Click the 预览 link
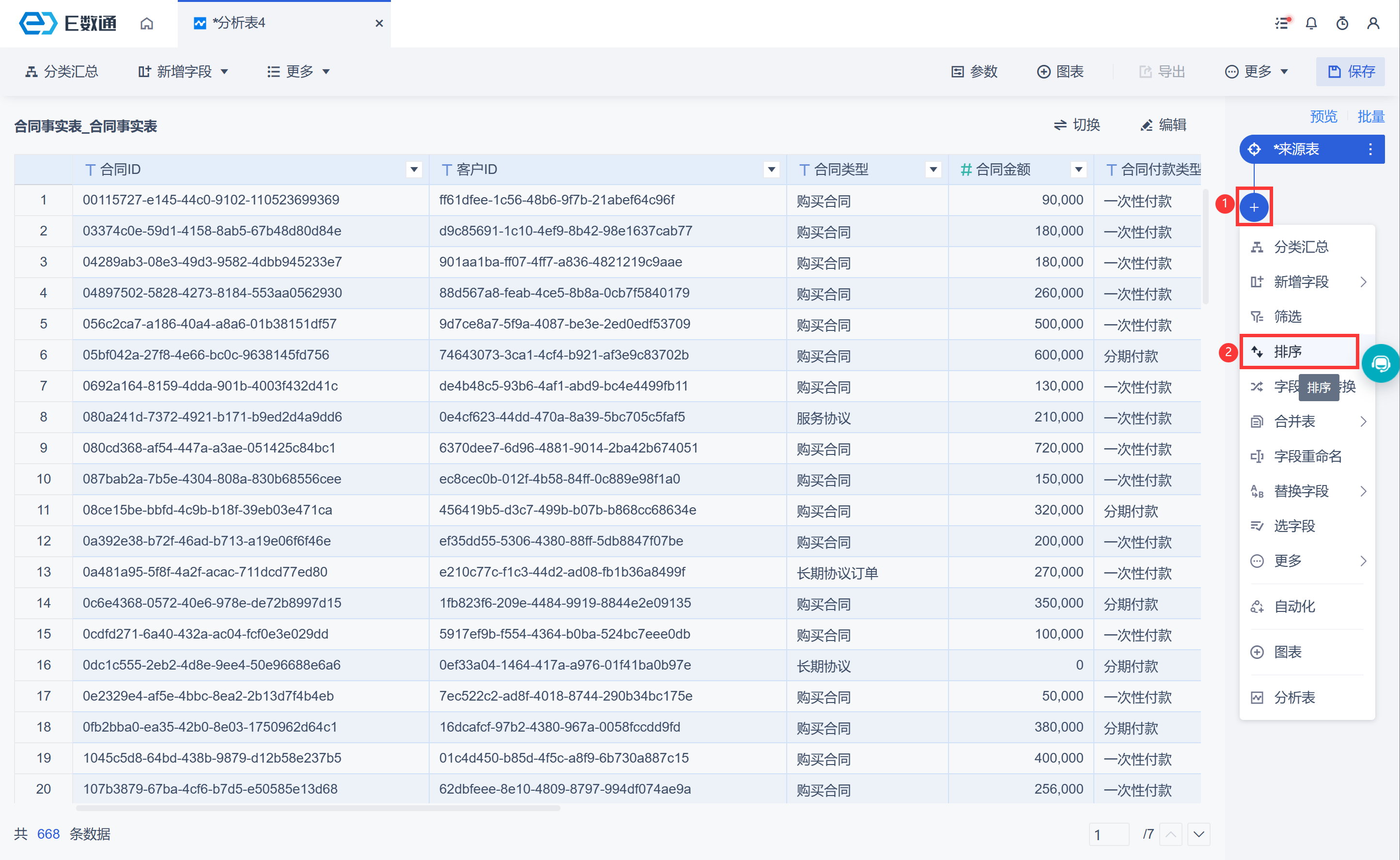 click(x=1323, y=117)
